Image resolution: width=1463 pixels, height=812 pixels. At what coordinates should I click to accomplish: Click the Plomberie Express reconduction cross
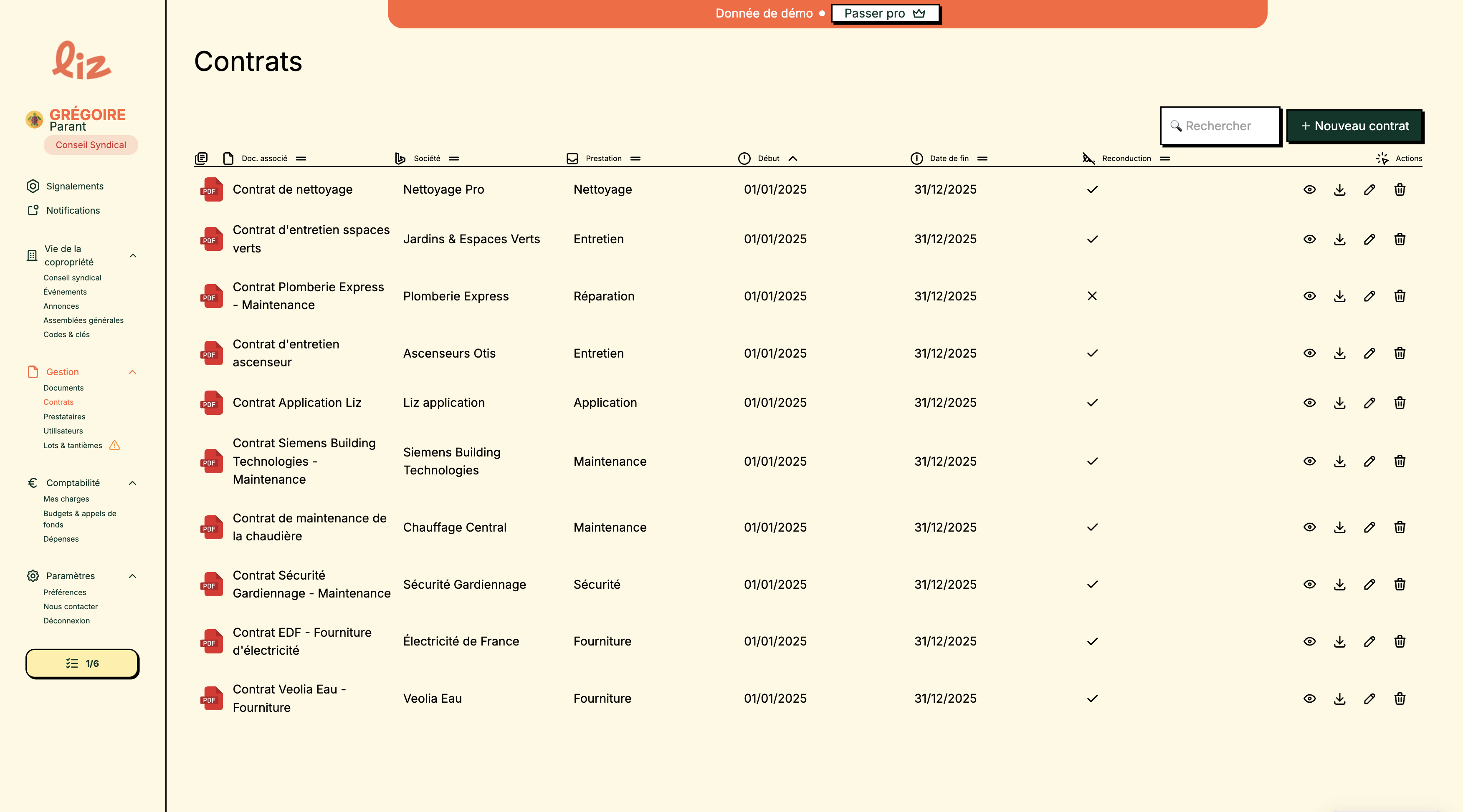[1092, 296]
